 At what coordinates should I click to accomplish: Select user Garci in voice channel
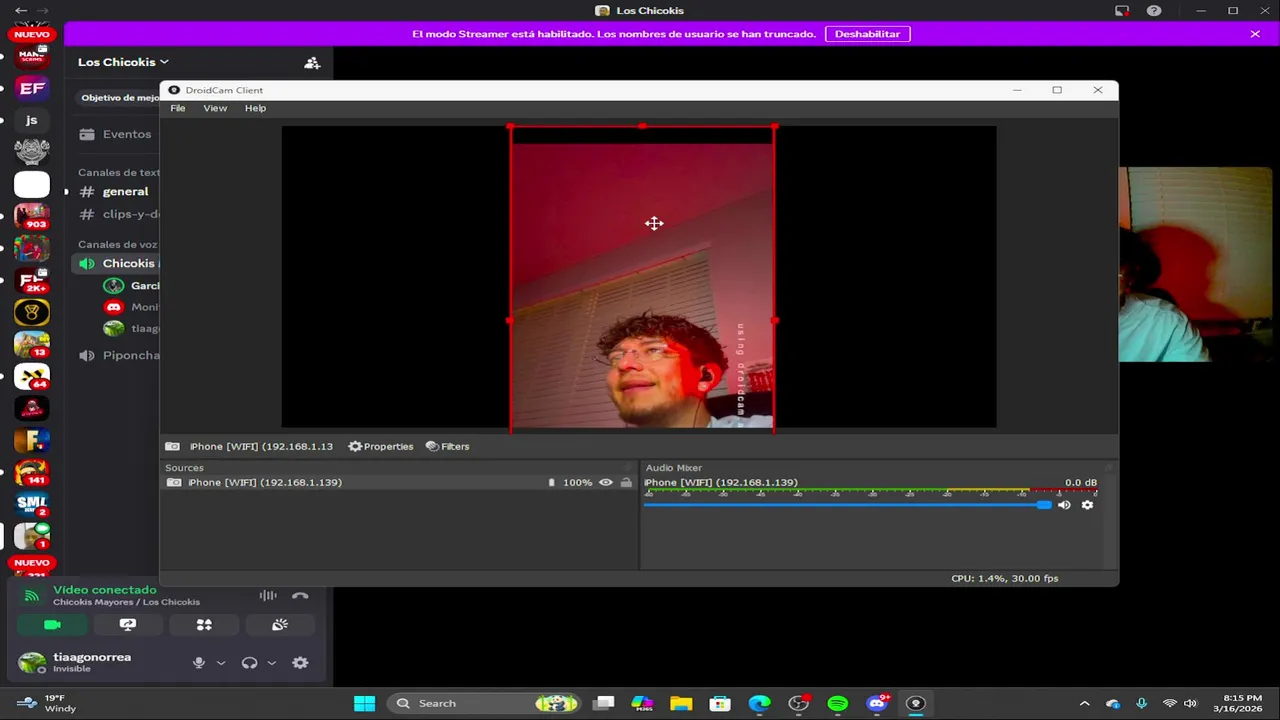(132, 286)
